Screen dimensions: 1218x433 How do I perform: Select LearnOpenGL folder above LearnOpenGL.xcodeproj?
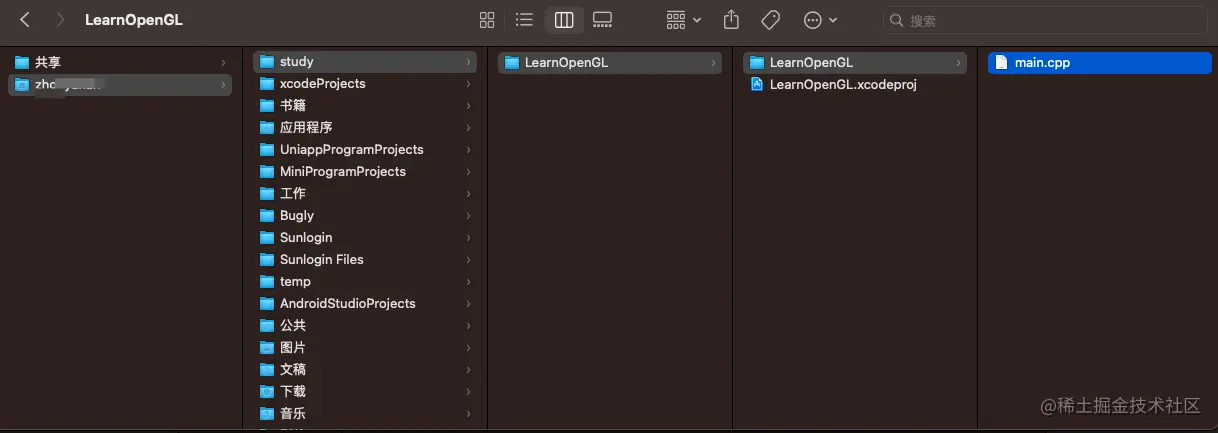point(855,62)
